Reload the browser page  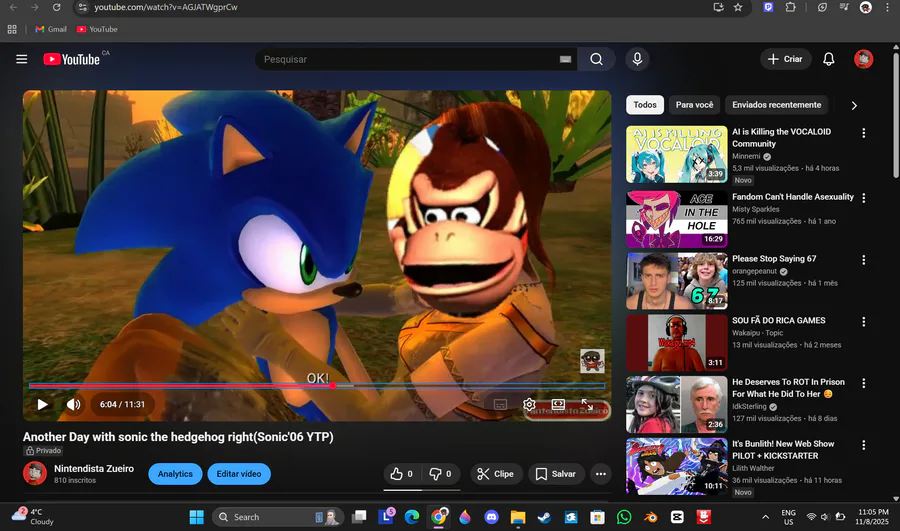[x=56, y=7]
